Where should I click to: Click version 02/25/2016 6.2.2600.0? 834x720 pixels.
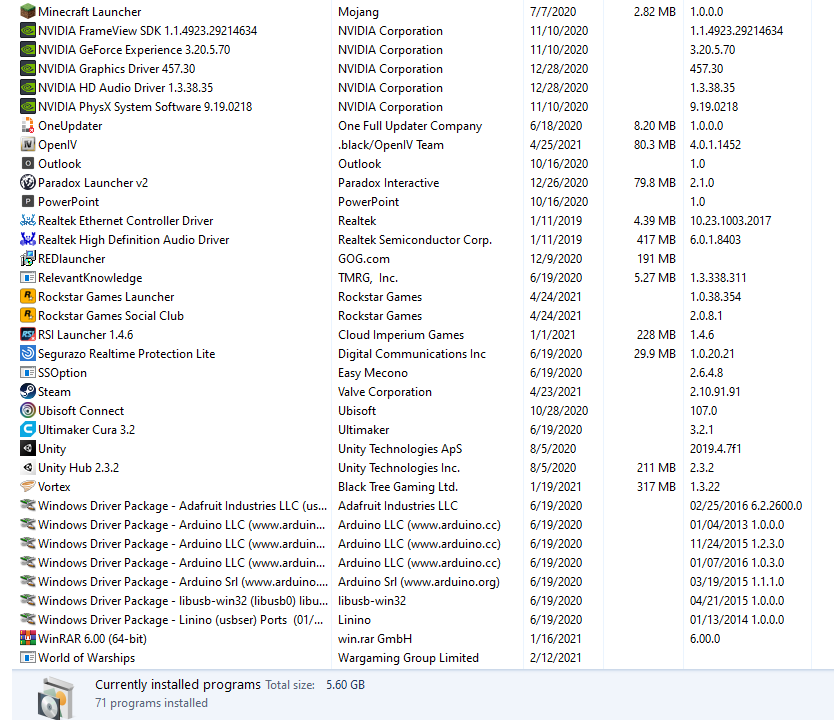746,505
